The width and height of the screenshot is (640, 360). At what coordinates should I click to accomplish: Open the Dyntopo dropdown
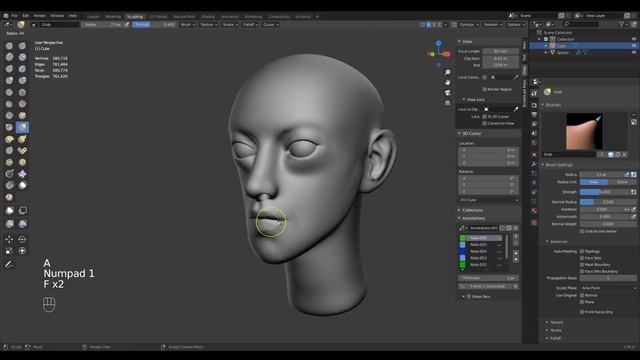point(469,24)
